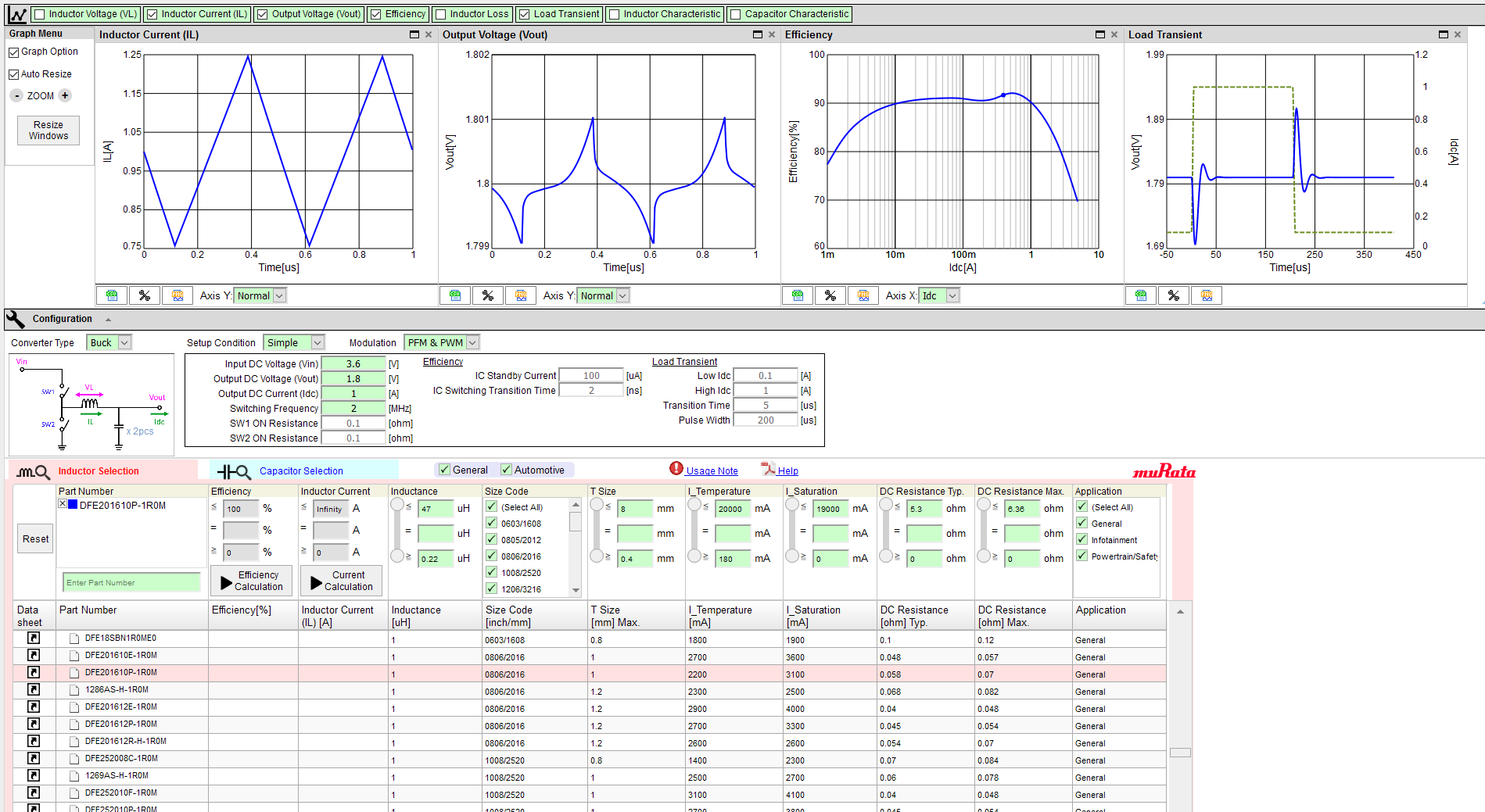Click the wrench icon beside Configuration
This screenshot has width=1485, height=812.
(x=14, y=319)
